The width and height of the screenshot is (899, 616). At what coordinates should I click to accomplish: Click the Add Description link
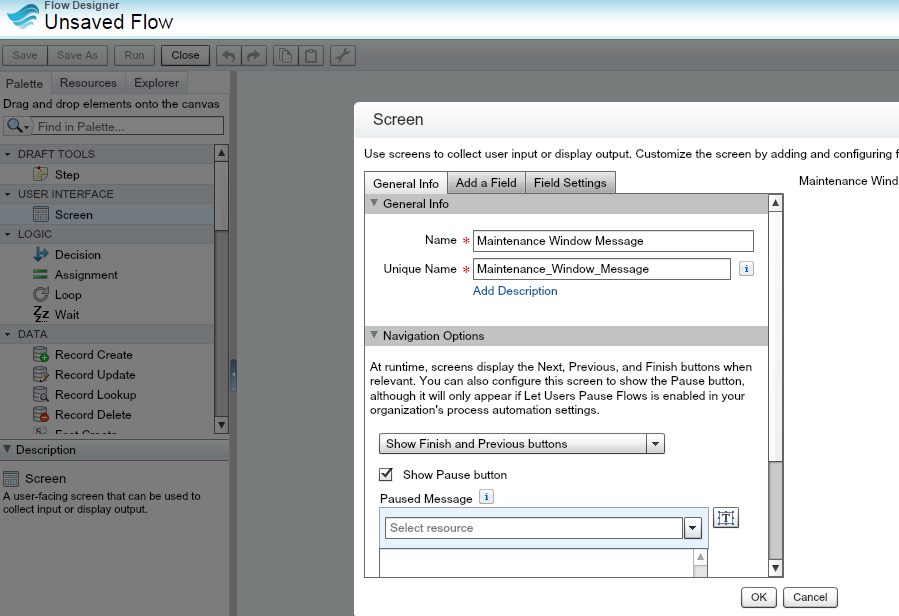pos(514,290)
